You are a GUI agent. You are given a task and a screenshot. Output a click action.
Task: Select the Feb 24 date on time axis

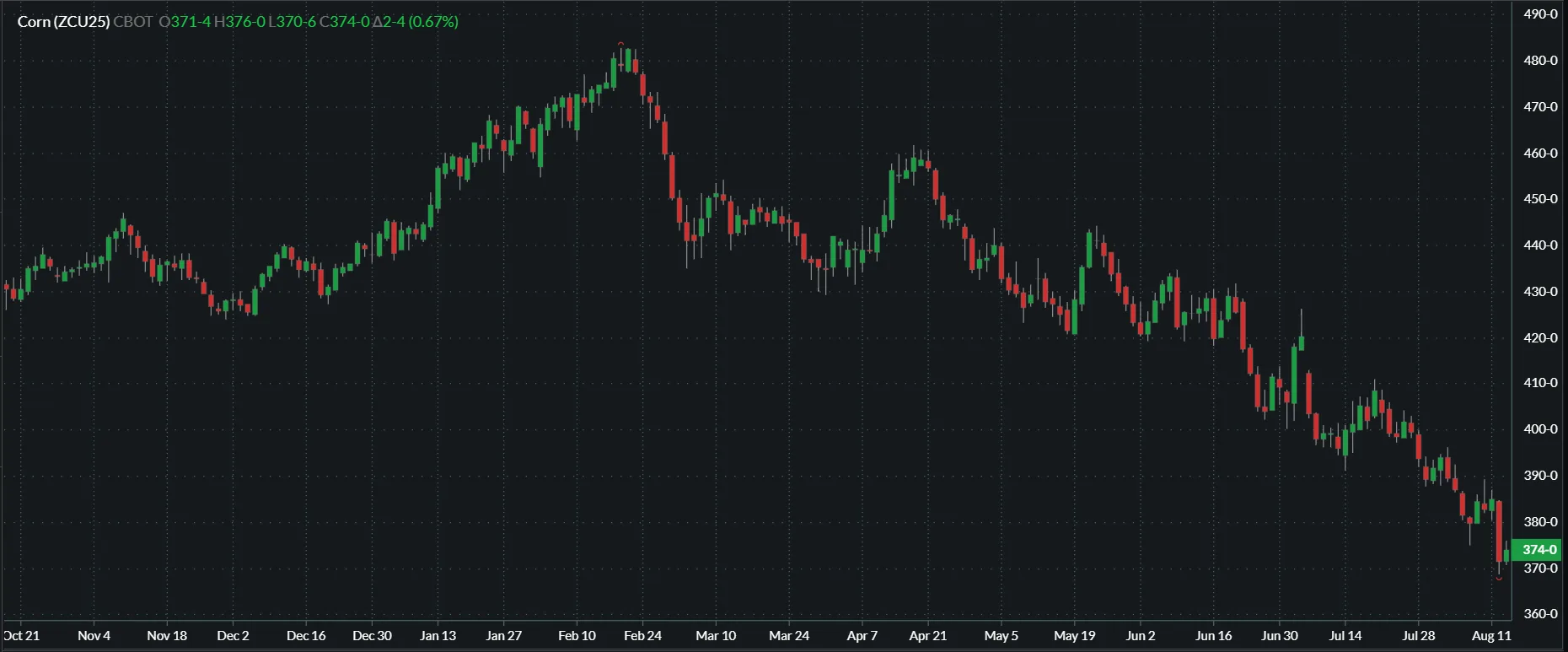click(x=642, y=636)
